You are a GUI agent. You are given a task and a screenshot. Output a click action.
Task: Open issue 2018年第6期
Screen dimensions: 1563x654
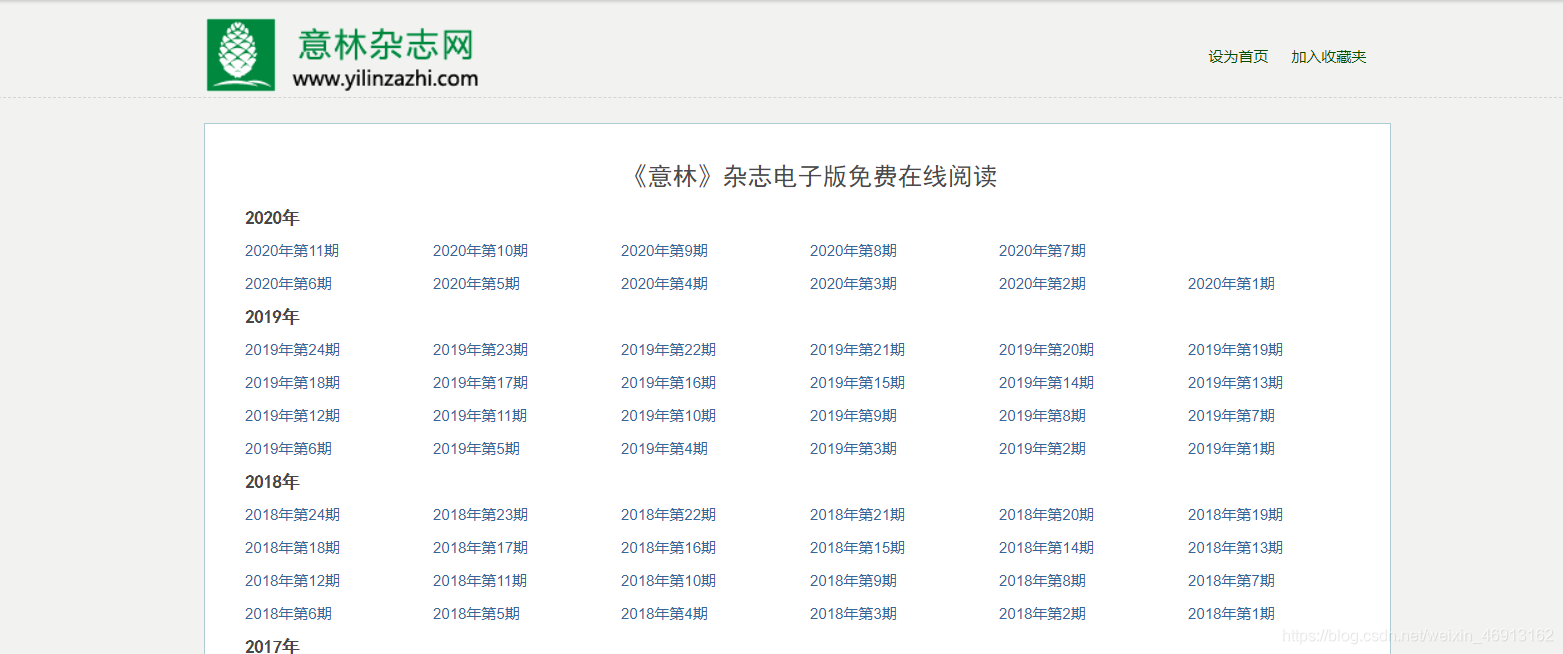[x=288, y=614]
